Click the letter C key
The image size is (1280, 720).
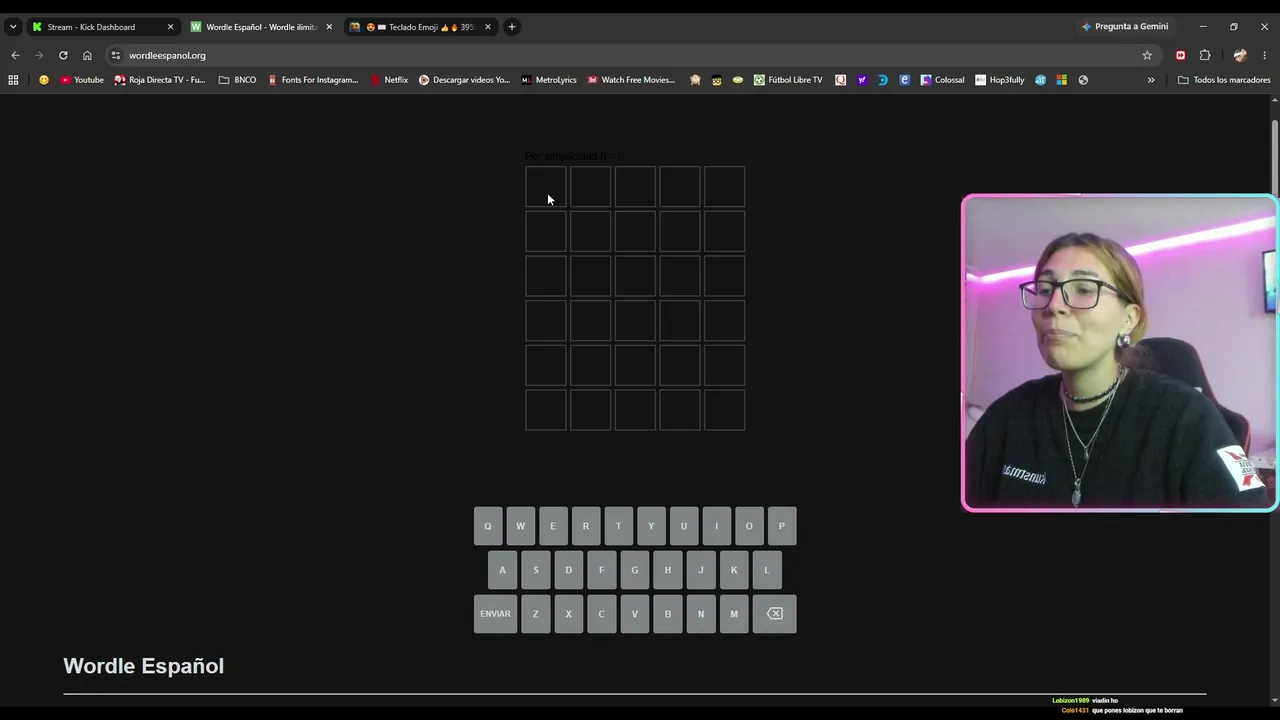coord(601,614)
